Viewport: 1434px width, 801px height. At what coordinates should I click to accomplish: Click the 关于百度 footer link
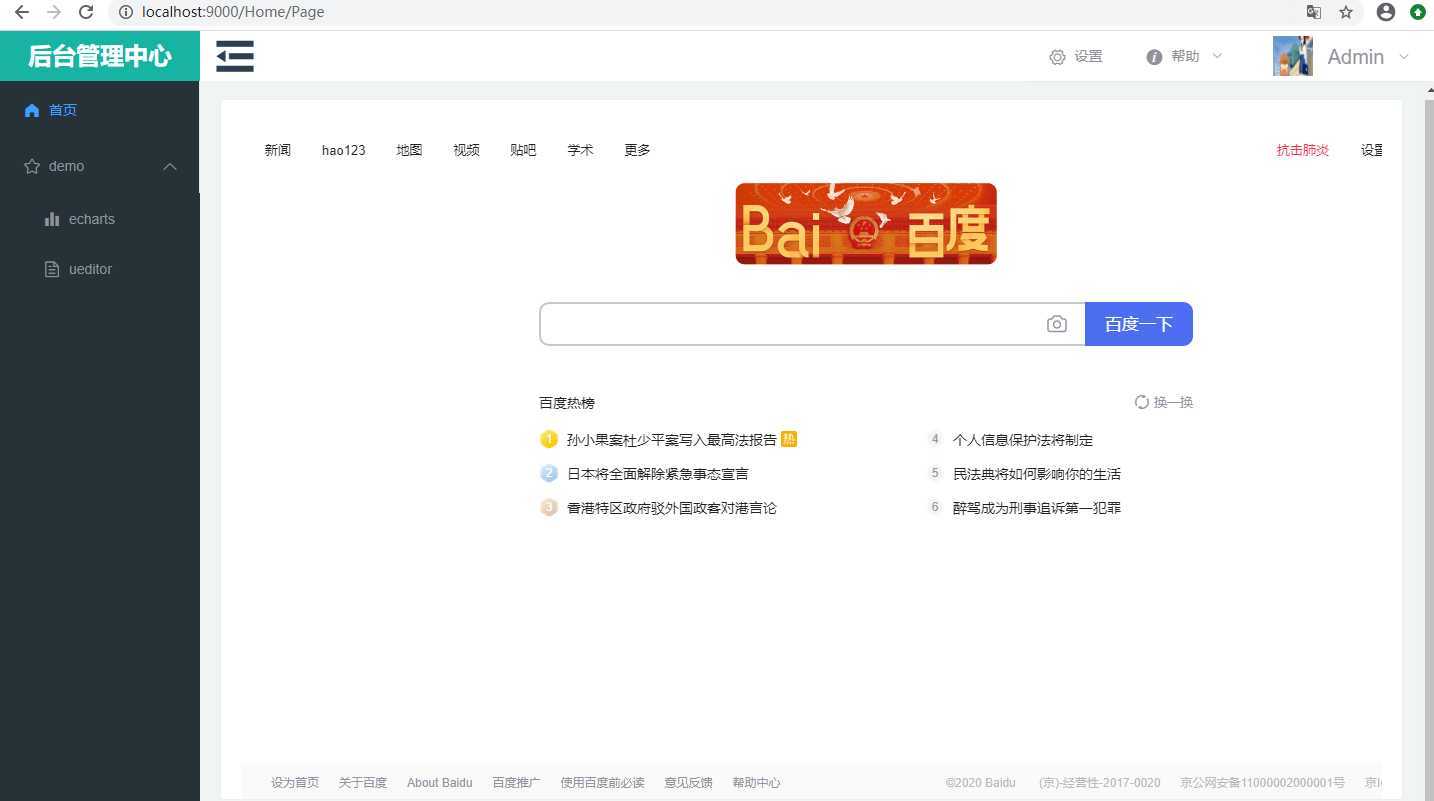[362, 783]
